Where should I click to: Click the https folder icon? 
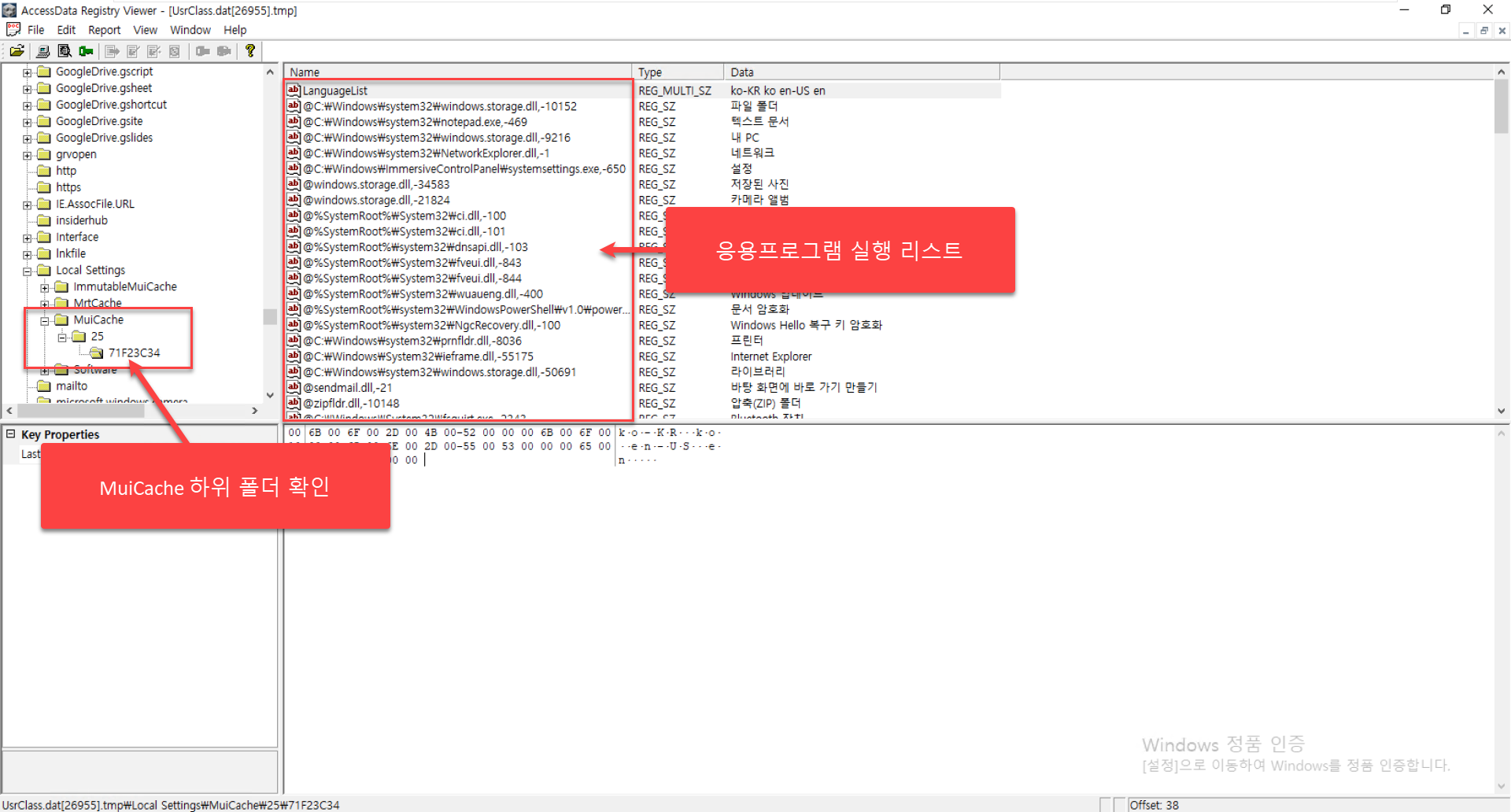point(44,187)
